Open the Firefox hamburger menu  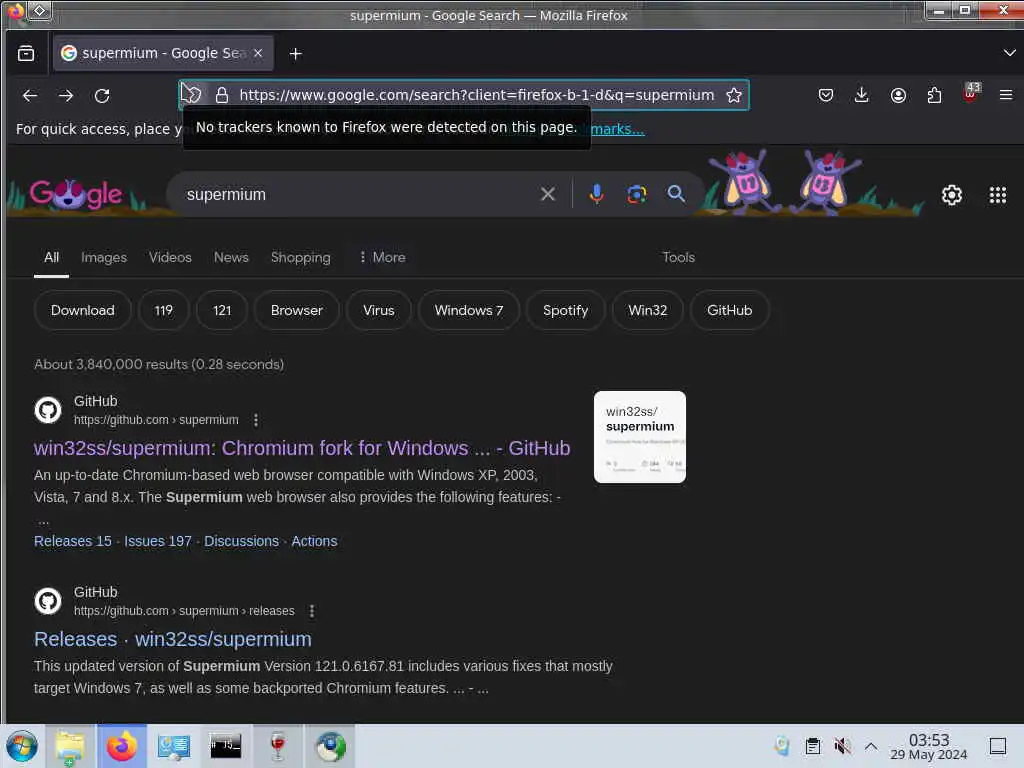(1006, 95)
